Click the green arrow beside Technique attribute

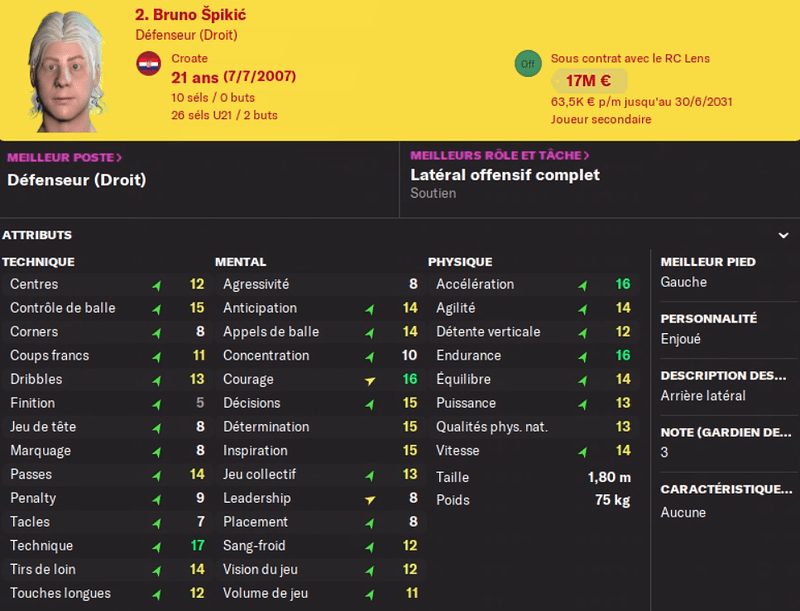[x=157, y=547]
